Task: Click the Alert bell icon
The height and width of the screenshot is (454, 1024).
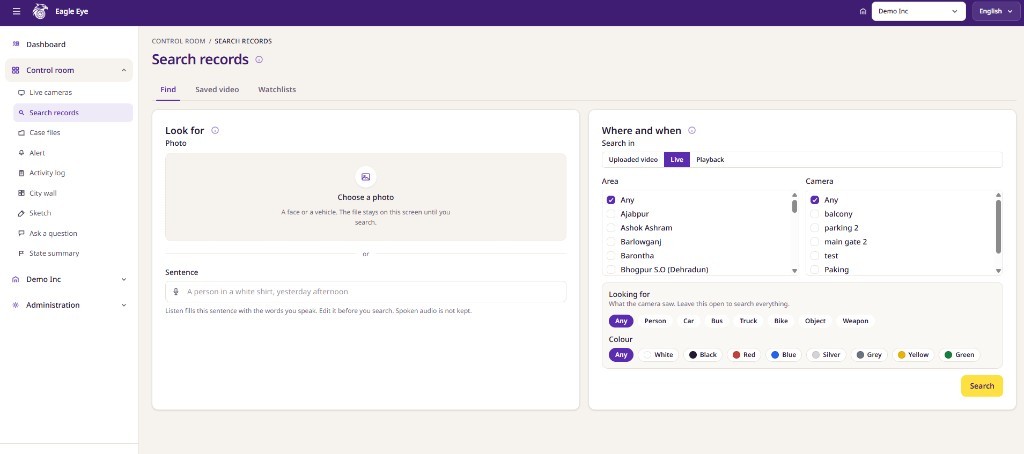Action: click(22, 153)
